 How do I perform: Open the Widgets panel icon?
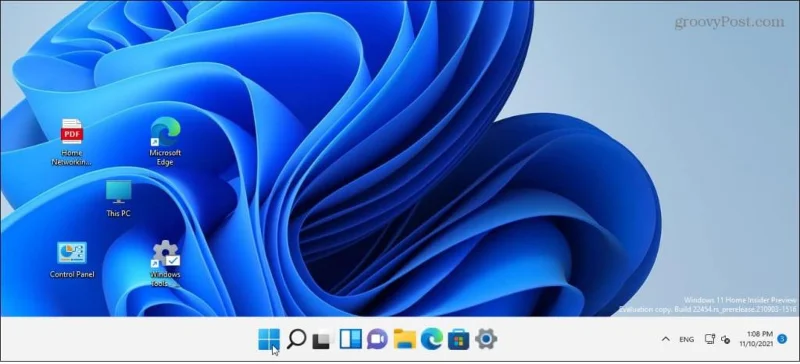pos(351,339)
